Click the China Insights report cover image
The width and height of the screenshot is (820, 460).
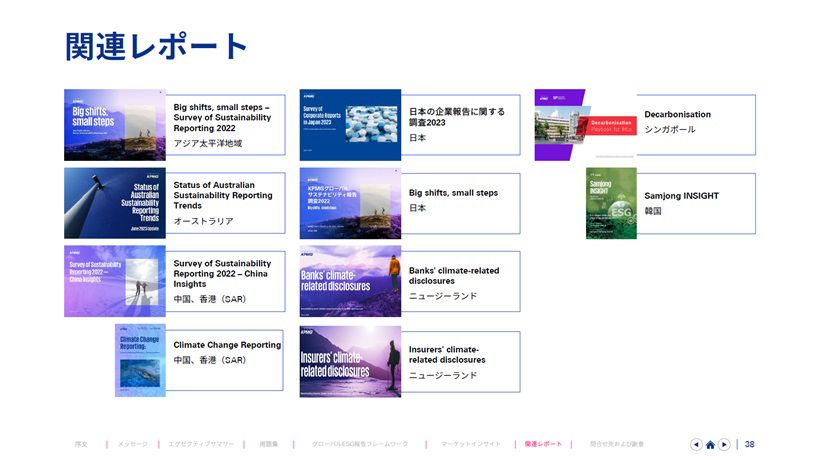point(115,281)
